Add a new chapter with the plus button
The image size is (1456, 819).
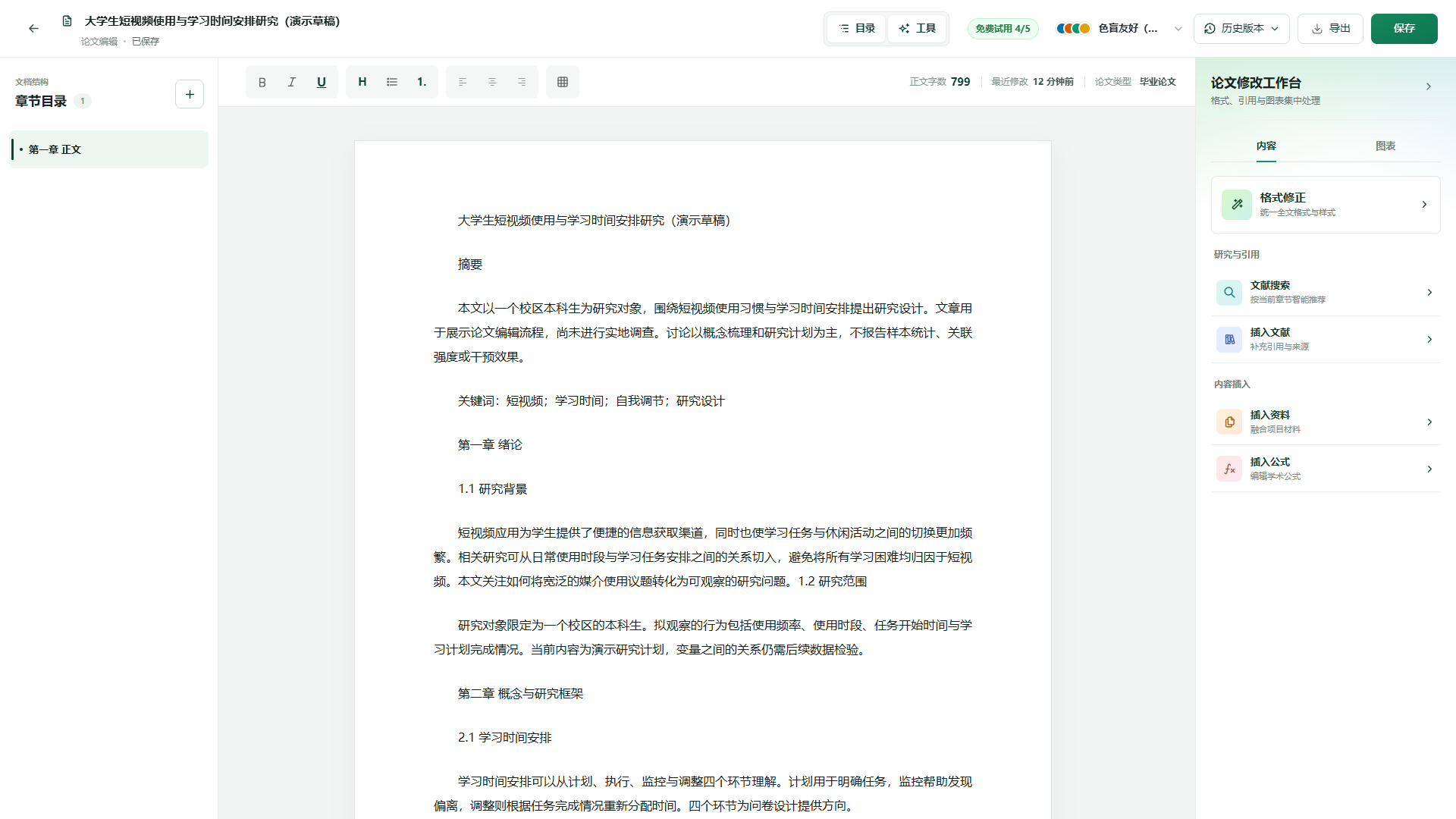click(x=190, y=94)
